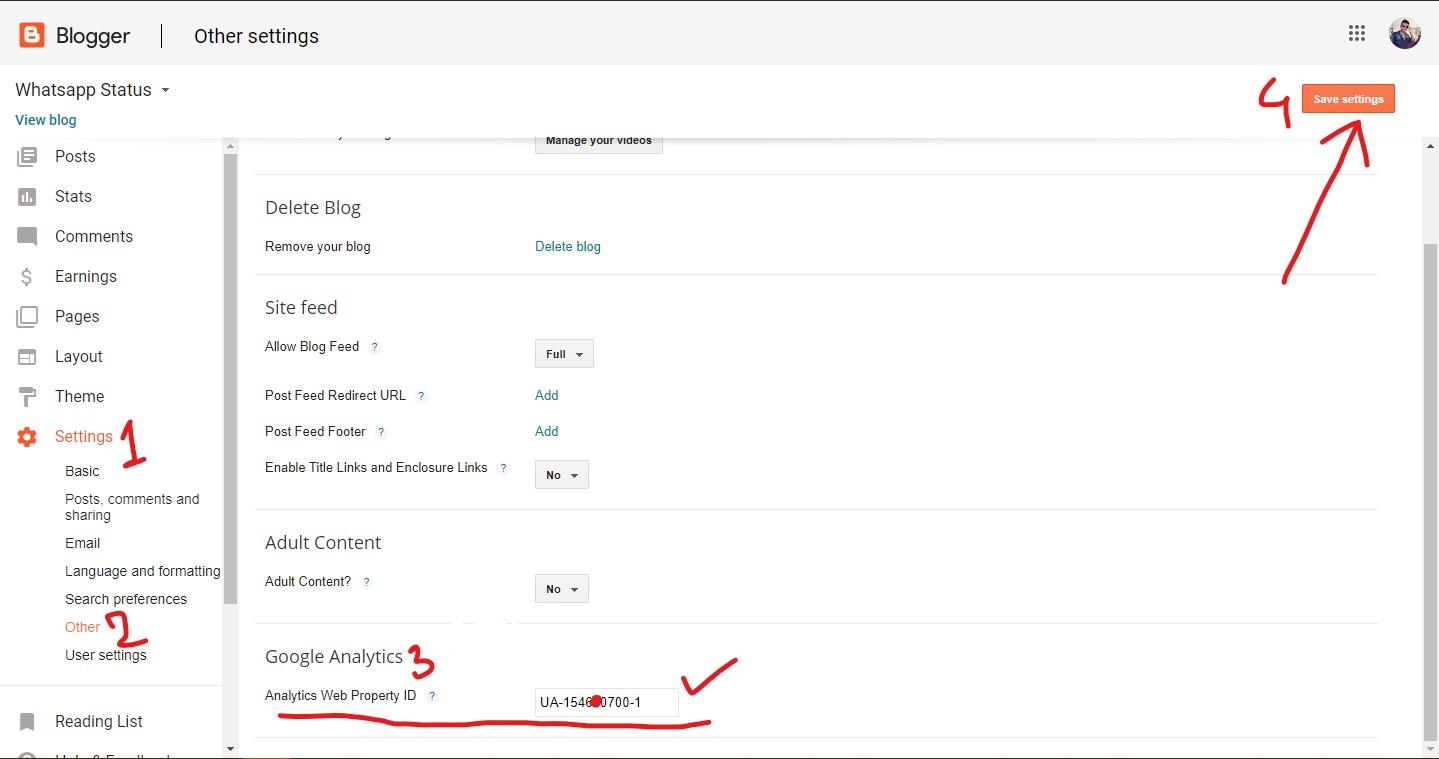This screenshot has height=759, width=1439.
Task: Click the Pages sidebar icon
Action: (x=27, y=317)
